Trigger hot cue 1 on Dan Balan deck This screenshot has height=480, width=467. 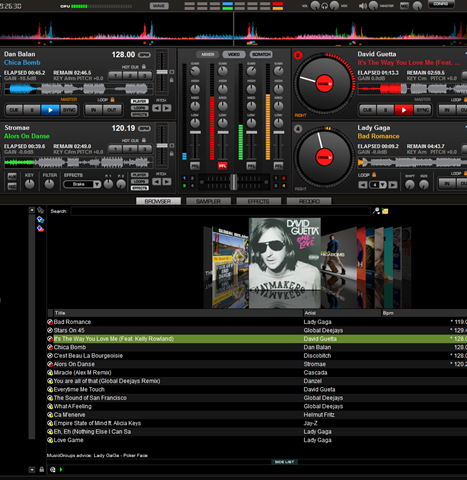click(115, 75)
